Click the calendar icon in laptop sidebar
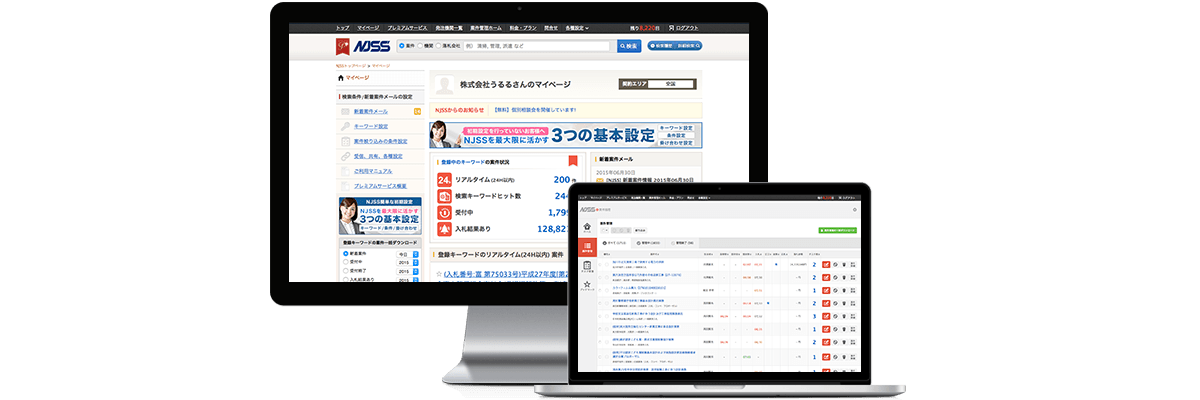Screen dimensions: 1200x400 pyautogui.click(x=588, y=267)
